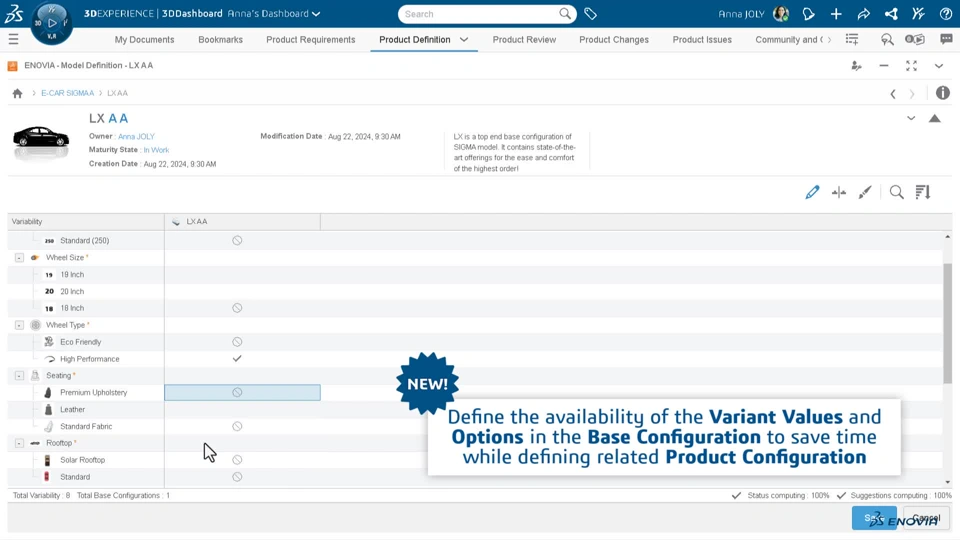960x540 pixels.
Task: Open My Documents tab
Action: pos(144,40)
